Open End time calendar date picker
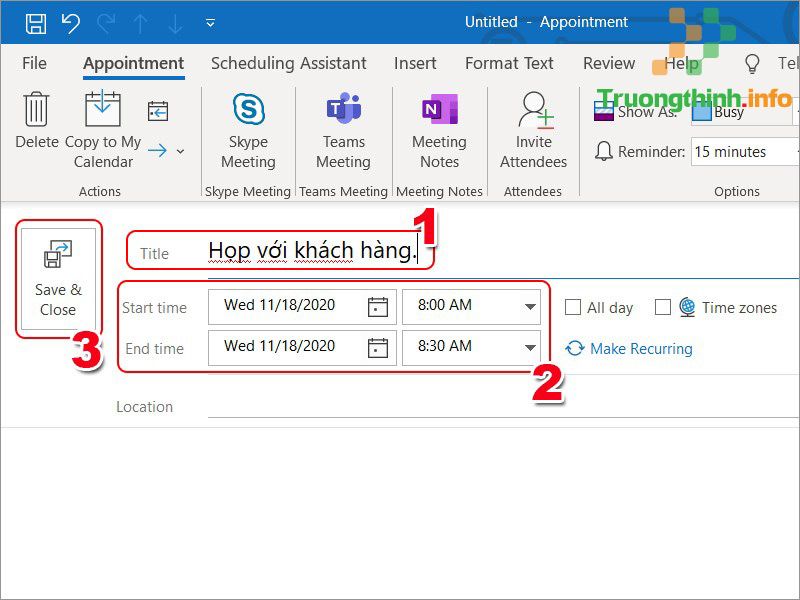 pyautogui.click(x=378, y=348)
